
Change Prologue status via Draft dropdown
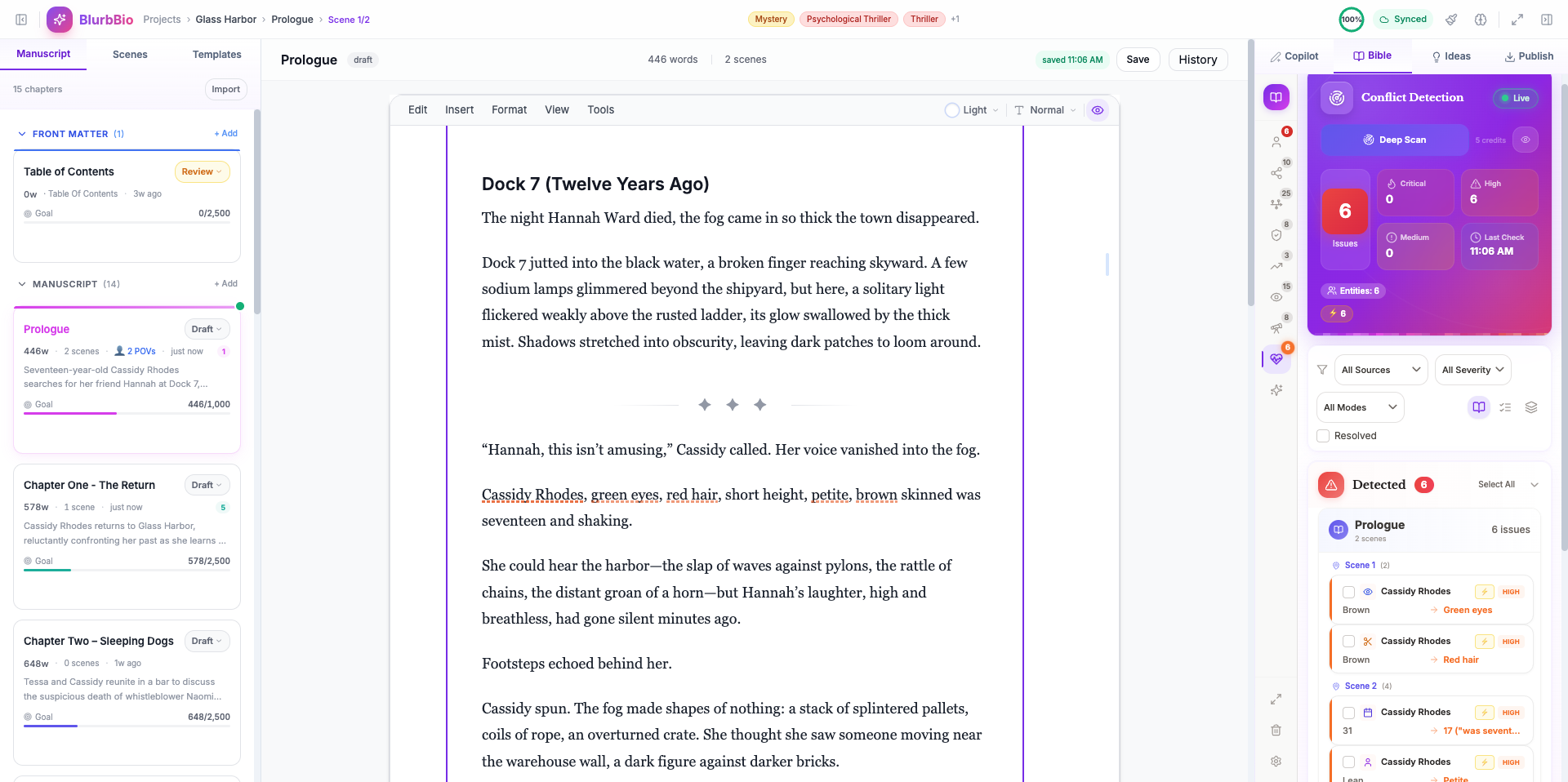coord(207,329)
